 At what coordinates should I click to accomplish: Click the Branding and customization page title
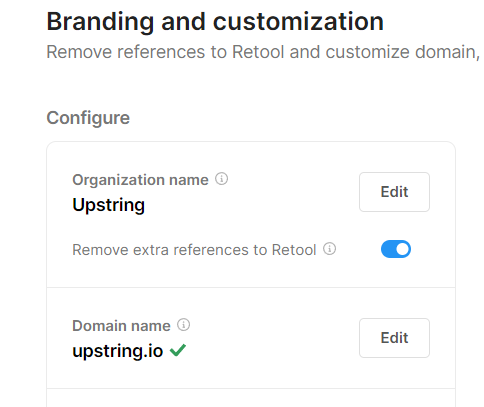point(215,22)
